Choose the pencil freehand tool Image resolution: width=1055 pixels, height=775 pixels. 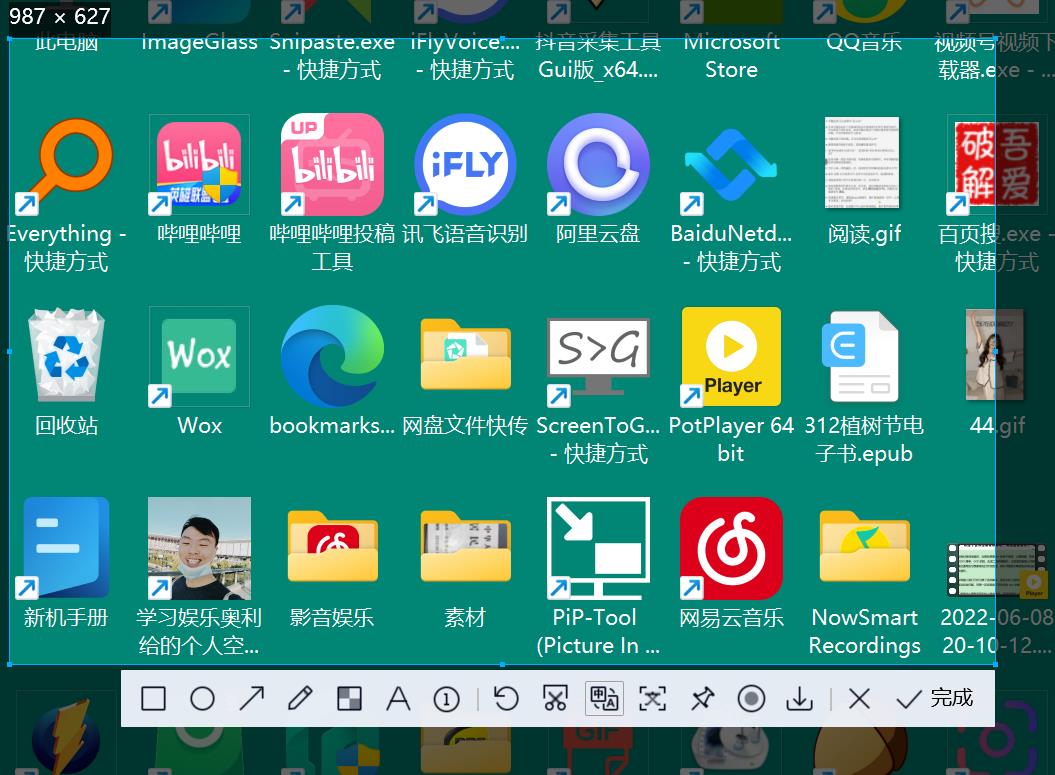300,698
